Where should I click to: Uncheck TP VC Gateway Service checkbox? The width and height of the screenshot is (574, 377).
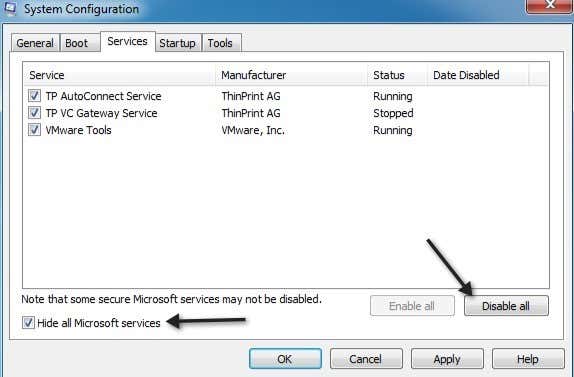34,113
